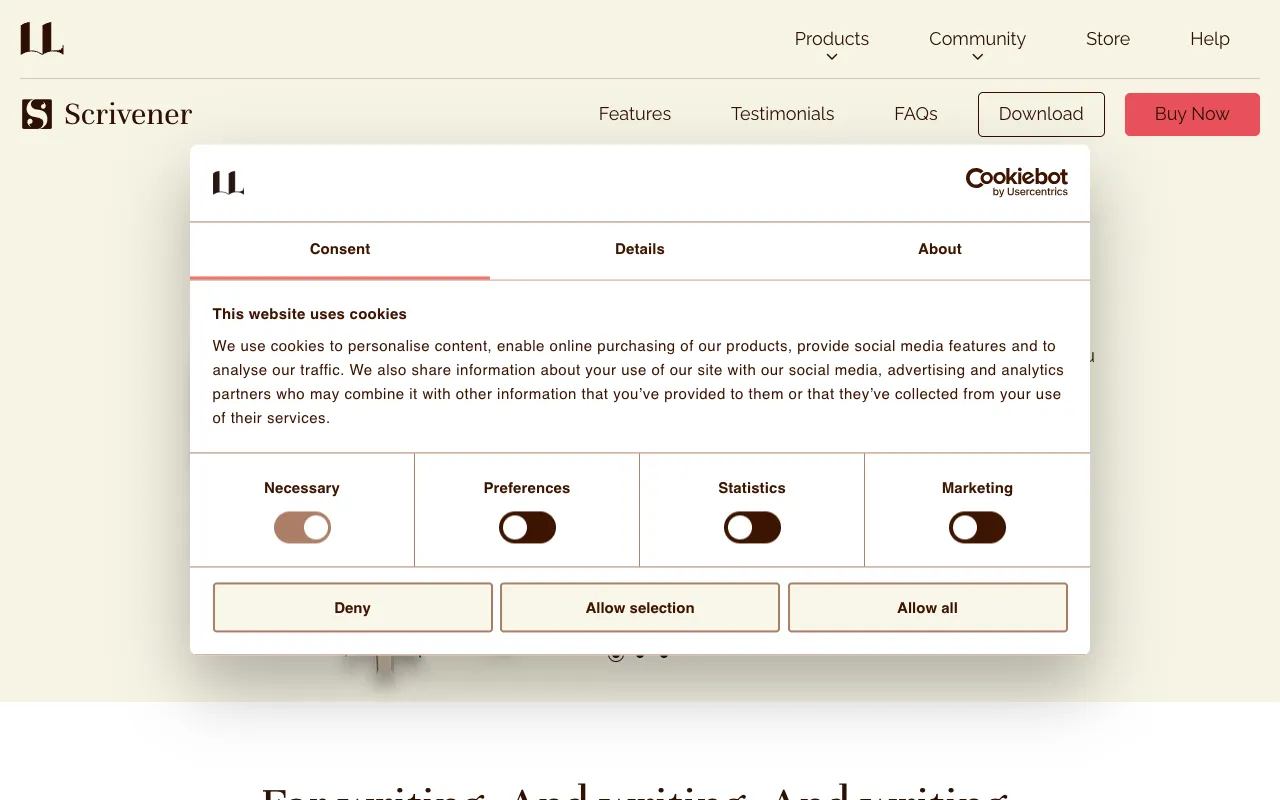The width and height of the screenshot is (1280, 800).
Task: Click the Buy Now button
Action: click(1191, 113)
